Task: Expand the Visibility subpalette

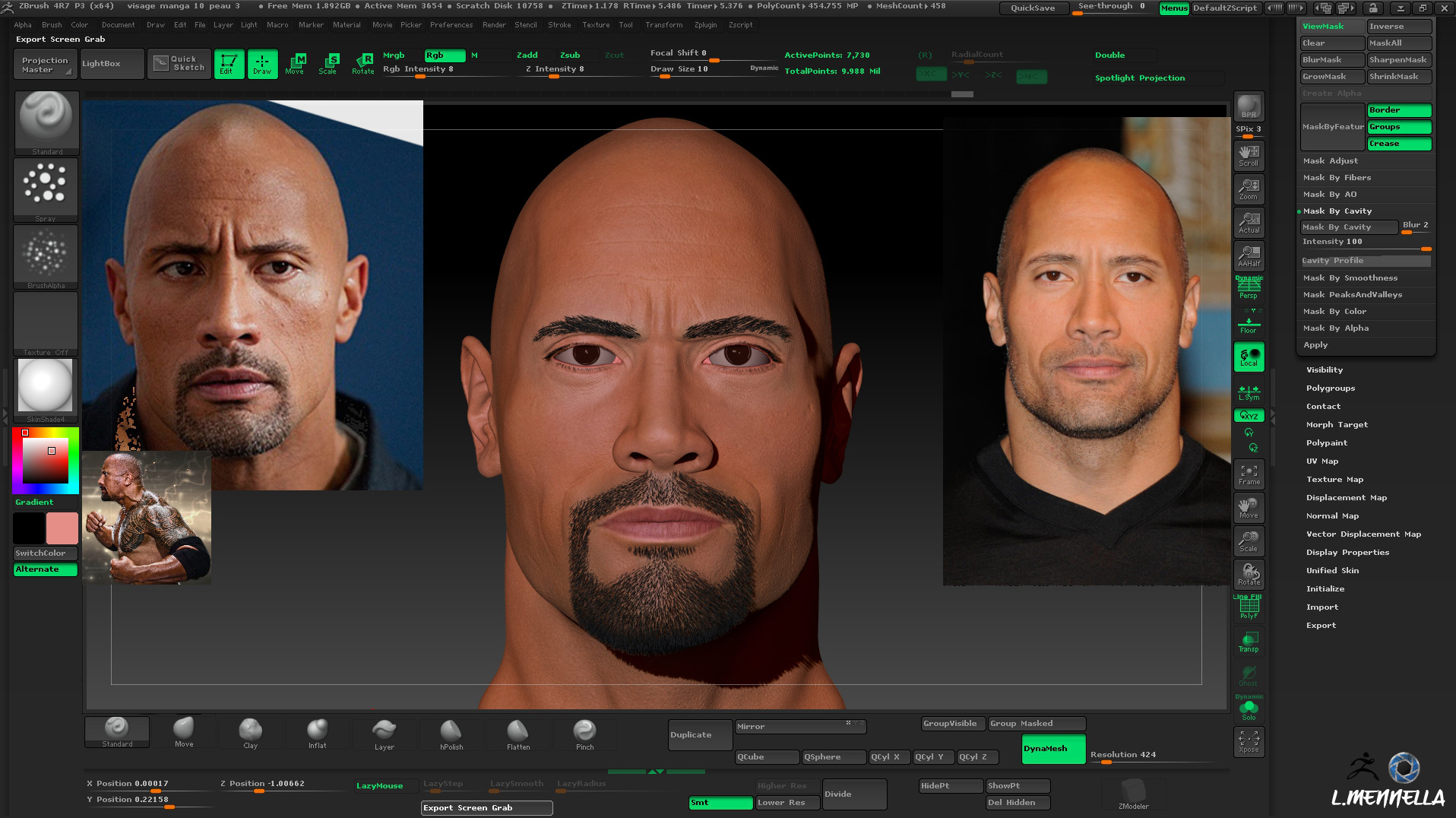Action: 1325,370
